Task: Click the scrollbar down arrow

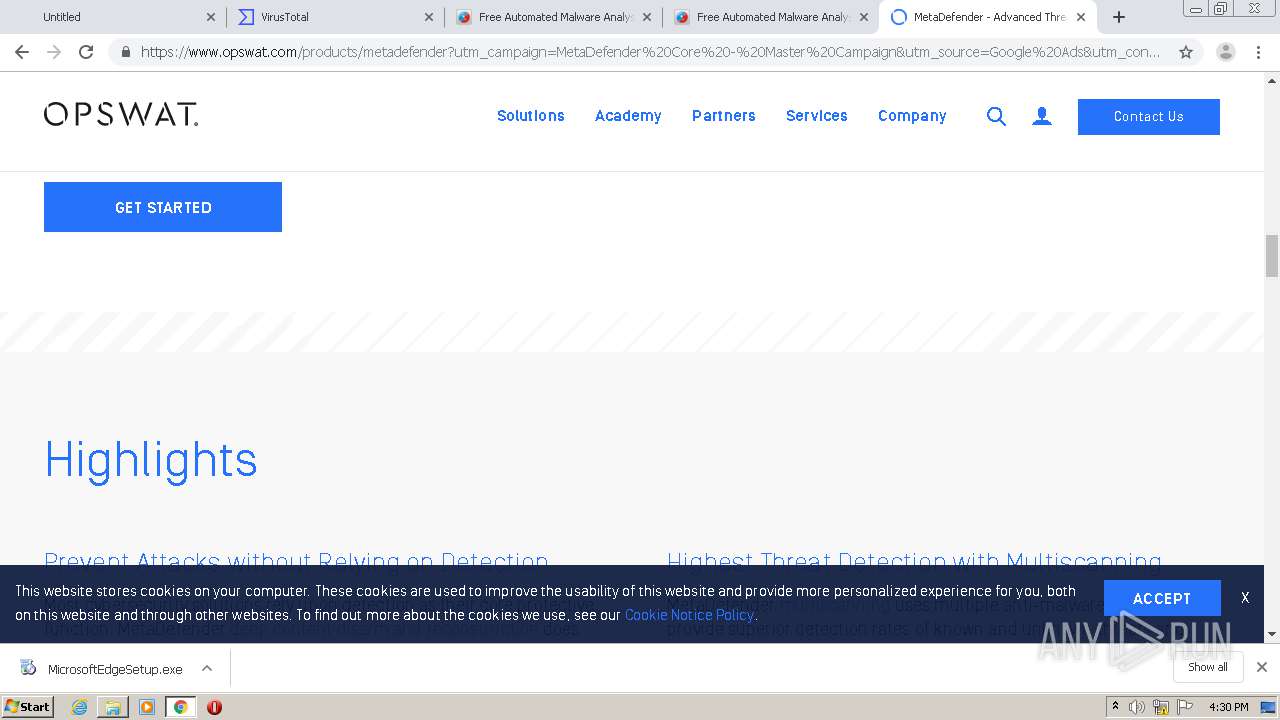Action: pyautogui.click(x=1272, y=634)
